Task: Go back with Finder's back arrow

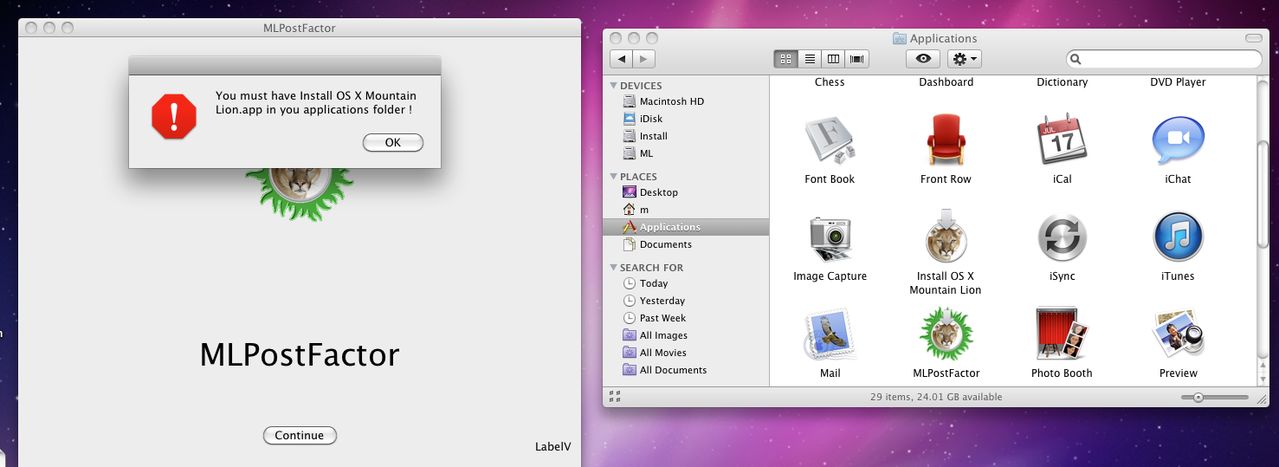Action: click(621, 59)
